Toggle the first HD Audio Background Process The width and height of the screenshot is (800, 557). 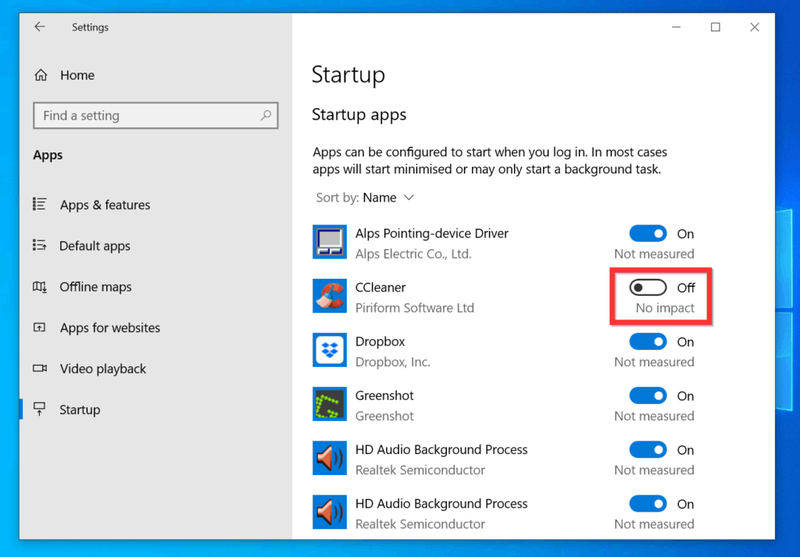(648, 450)
